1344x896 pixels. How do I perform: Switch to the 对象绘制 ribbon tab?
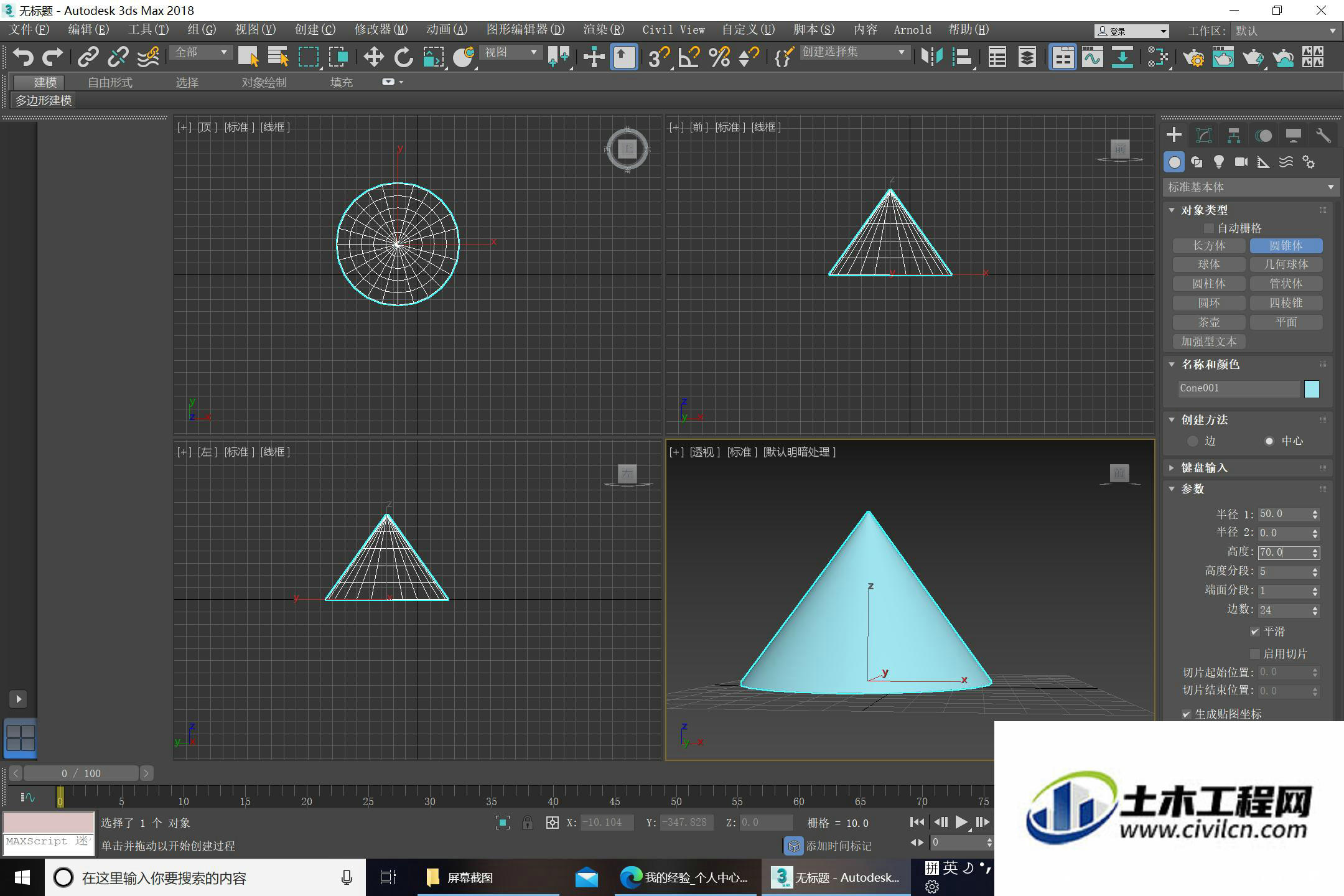[x=264, y=82]
